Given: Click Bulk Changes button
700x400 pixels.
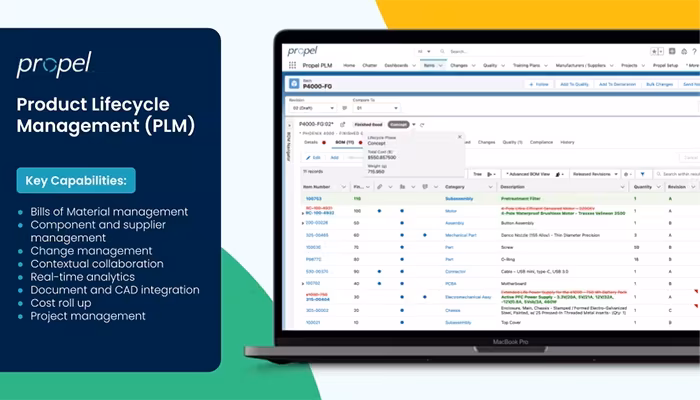Looking at the screenshot, I should 659,84.
